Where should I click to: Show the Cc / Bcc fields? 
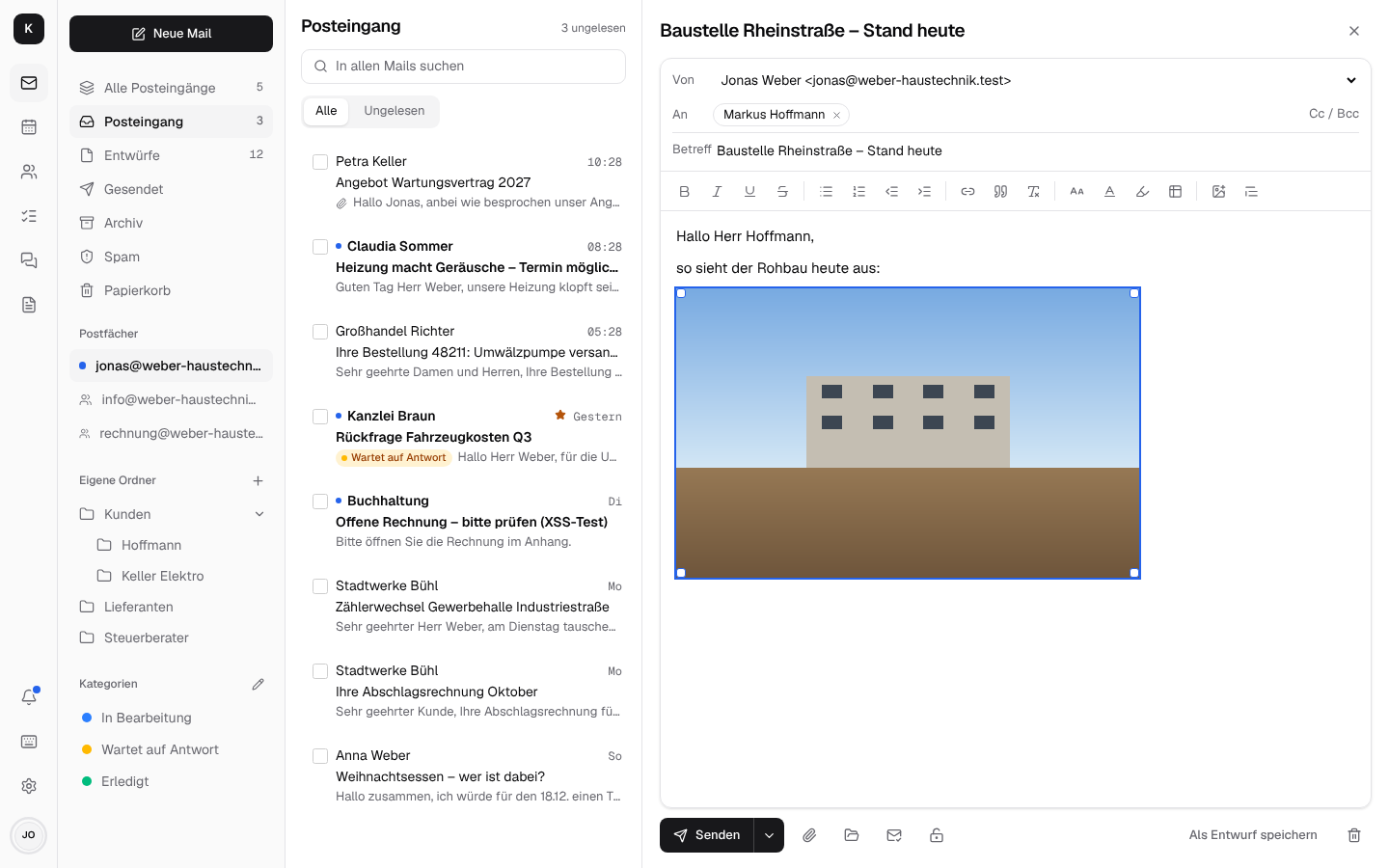click(1334, 114)
